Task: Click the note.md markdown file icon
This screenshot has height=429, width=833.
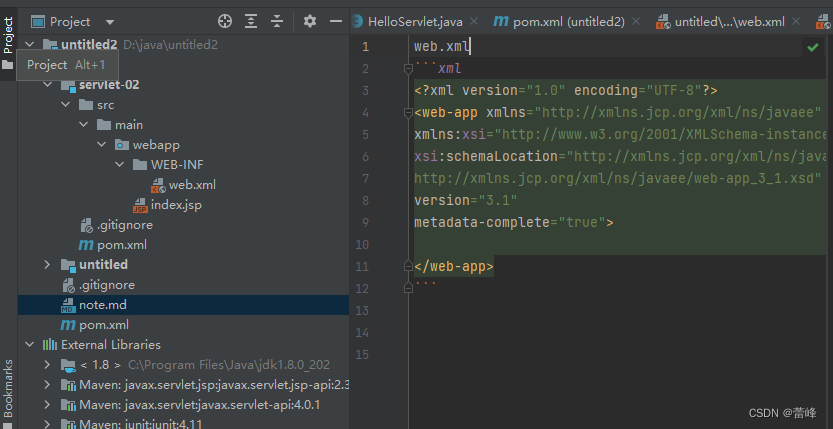Action: tap(68, 305)
